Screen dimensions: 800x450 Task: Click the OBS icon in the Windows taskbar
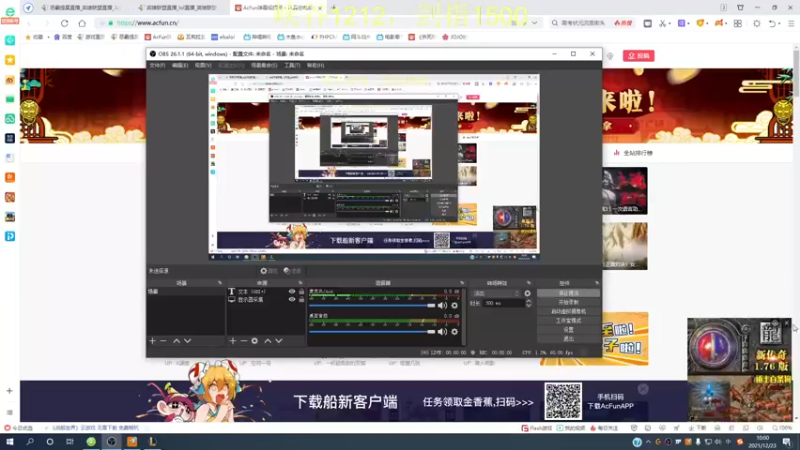(111, 442)
